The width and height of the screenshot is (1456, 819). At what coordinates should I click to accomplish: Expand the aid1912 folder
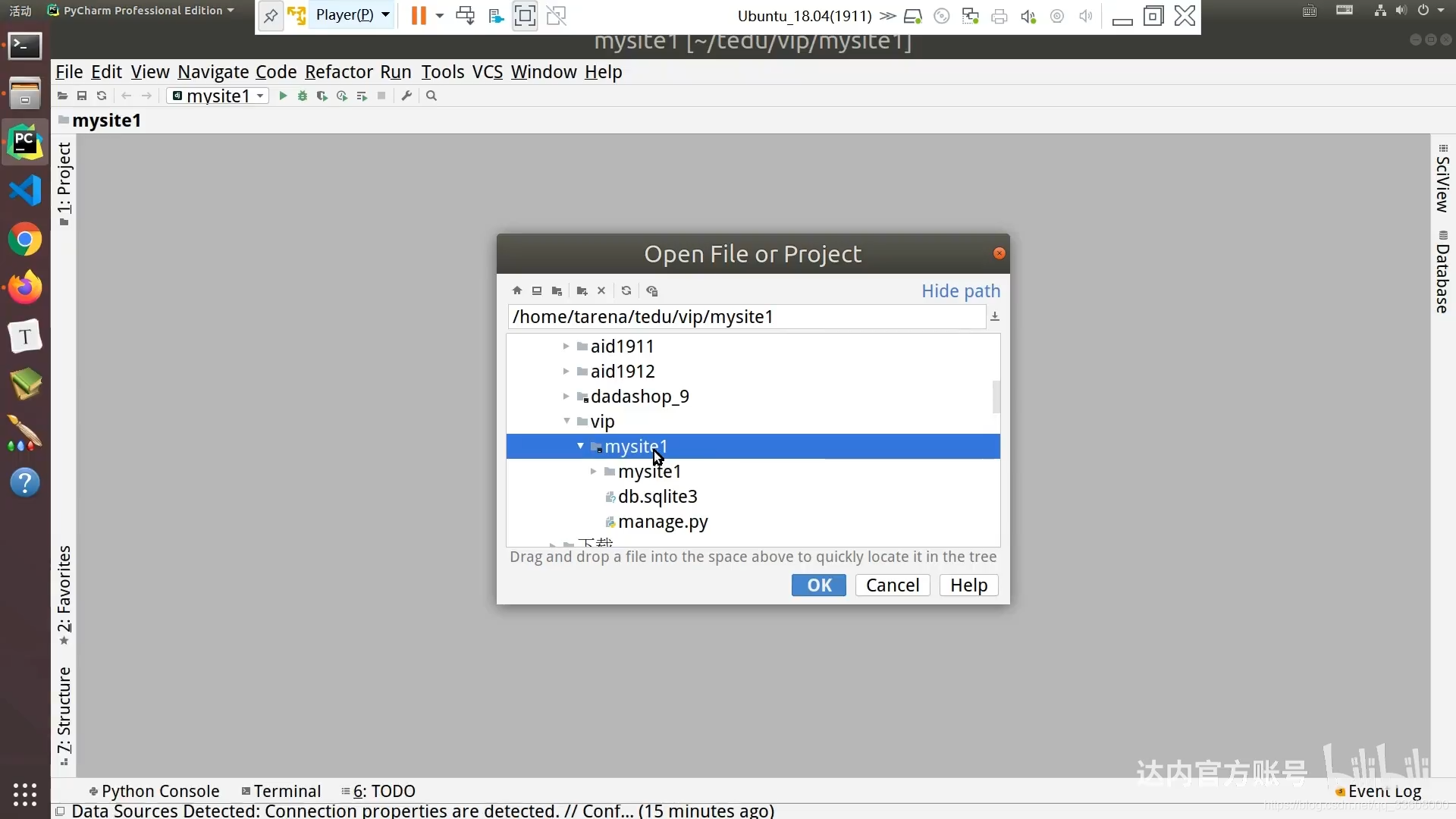[566, 372]
